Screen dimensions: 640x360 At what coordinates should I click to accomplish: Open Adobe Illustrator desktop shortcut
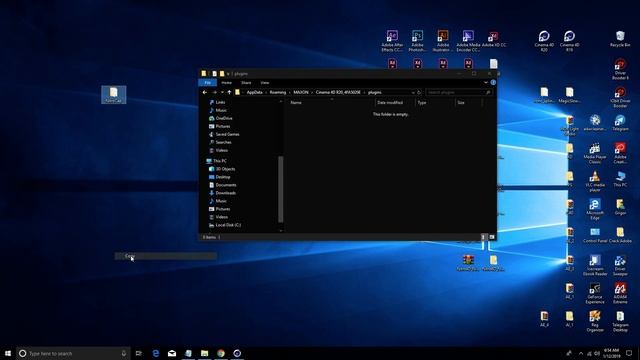coord(443,41)
